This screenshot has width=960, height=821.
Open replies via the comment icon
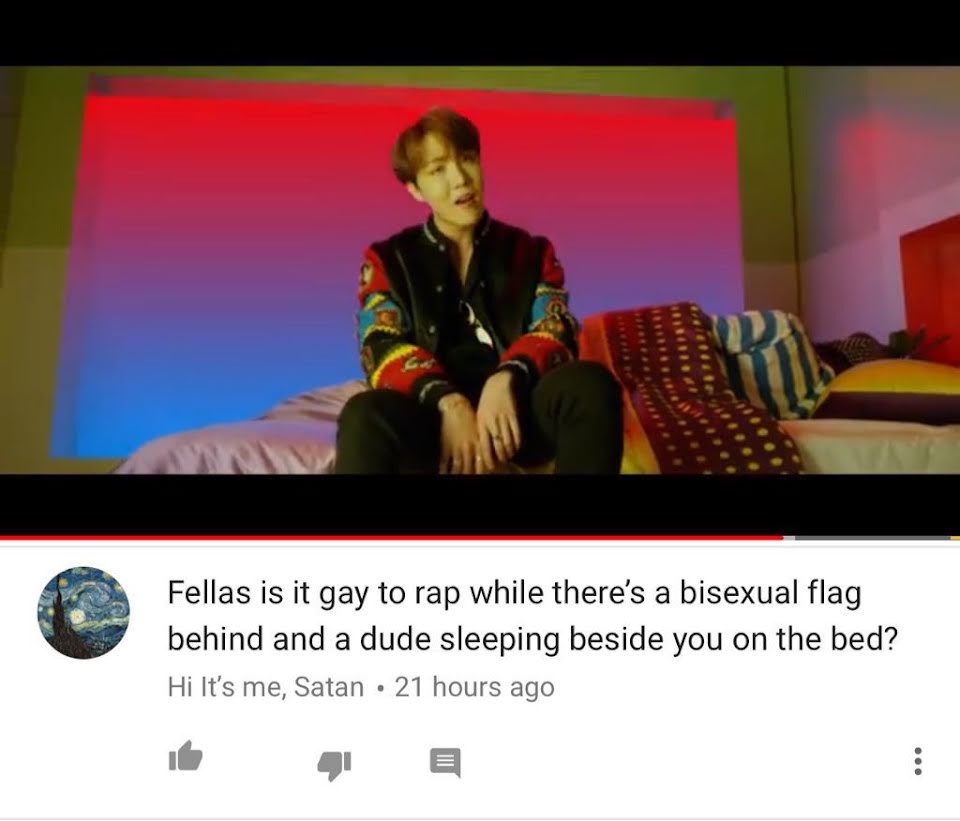point(445,762)
